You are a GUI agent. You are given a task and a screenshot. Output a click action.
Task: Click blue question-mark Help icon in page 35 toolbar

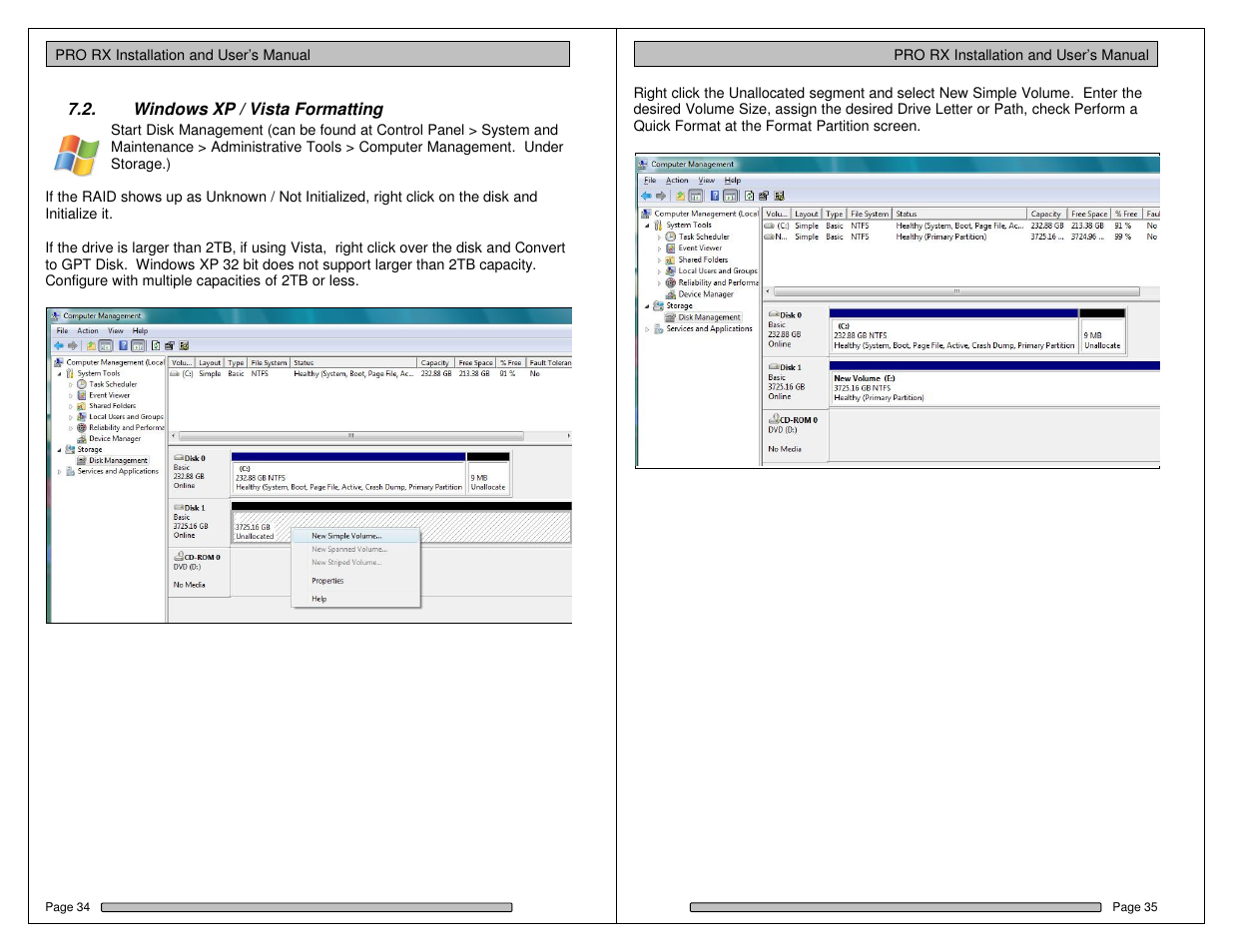(x=715, y=196)
